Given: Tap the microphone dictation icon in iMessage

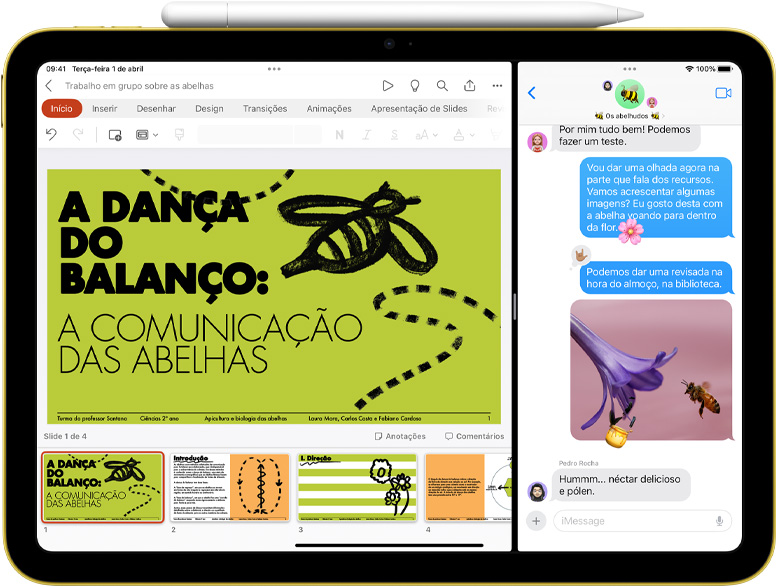Looking at the screenshot, I should point(719,521).
